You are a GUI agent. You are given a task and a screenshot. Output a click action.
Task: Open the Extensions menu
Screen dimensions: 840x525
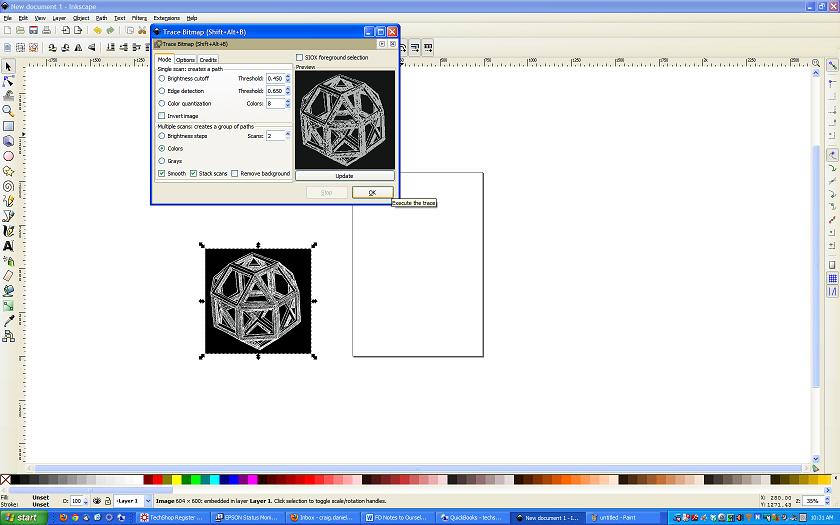click(167, 18)
